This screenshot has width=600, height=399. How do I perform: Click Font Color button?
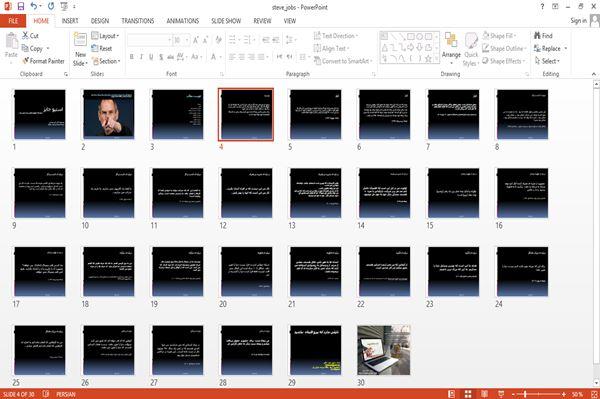(x=213, y=57)
